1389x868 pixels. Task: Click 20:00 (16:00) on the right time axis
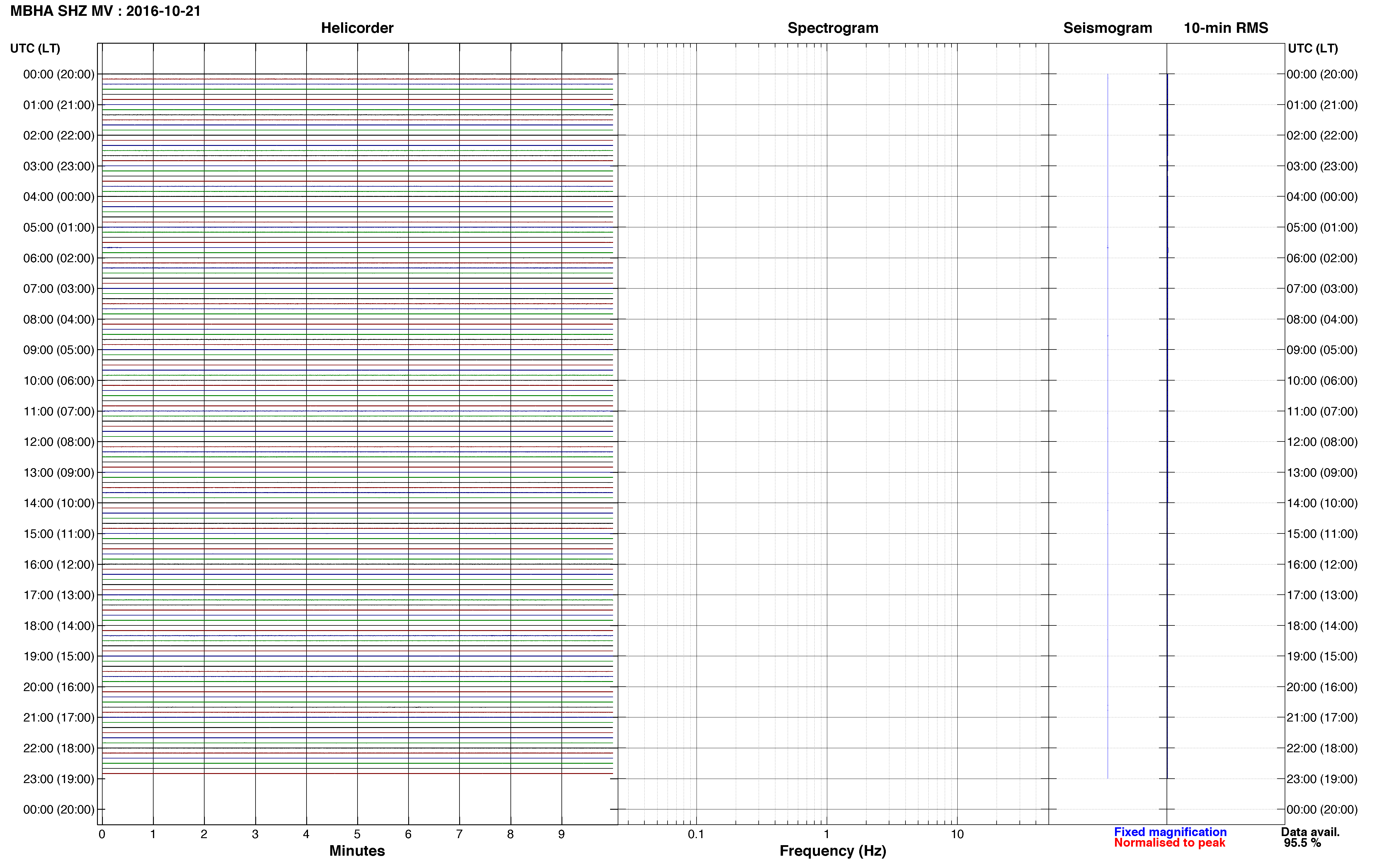pos(1322,687)
